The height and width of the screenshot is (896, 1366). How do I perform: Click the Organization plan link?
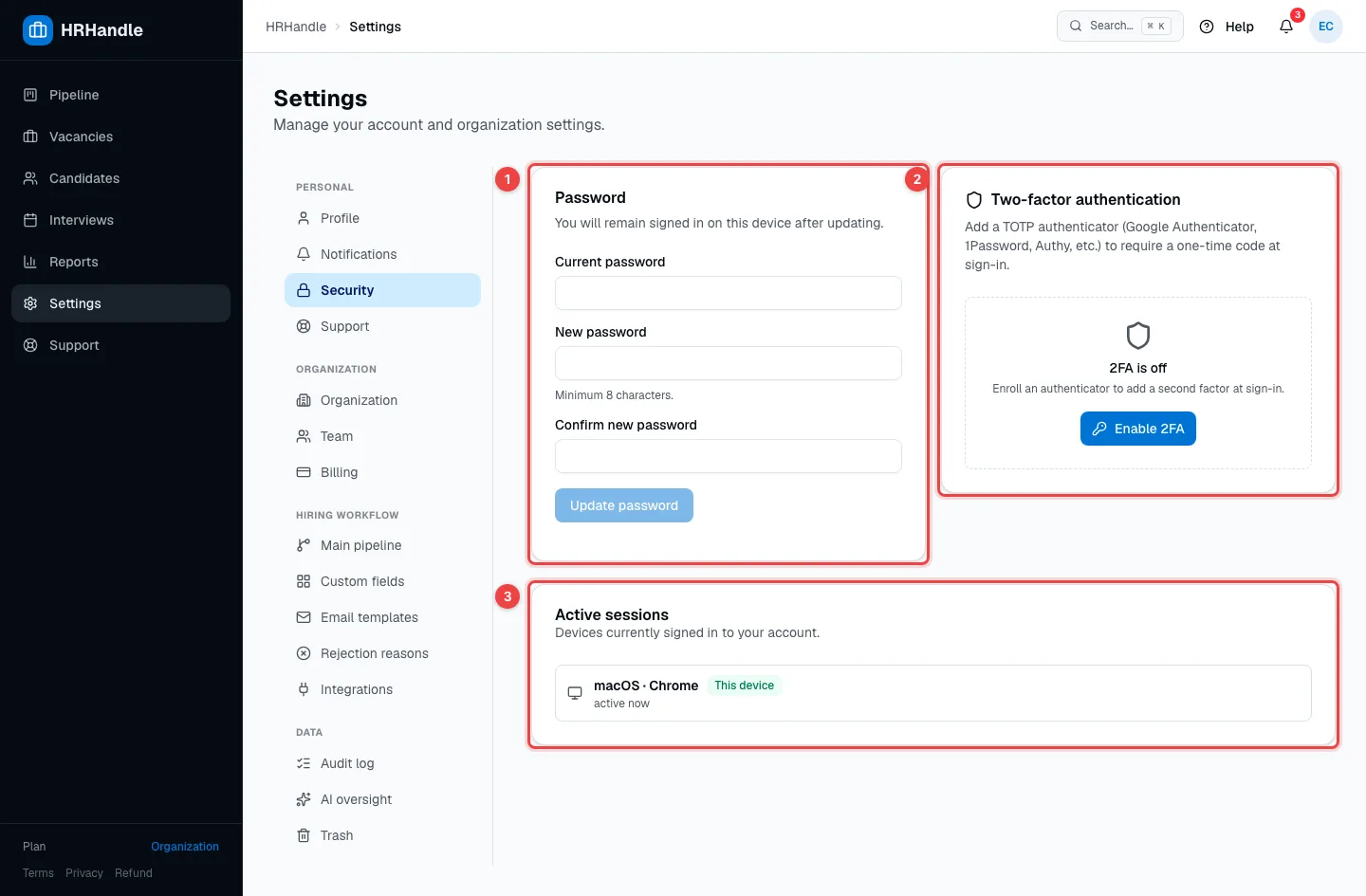[185, 847]
